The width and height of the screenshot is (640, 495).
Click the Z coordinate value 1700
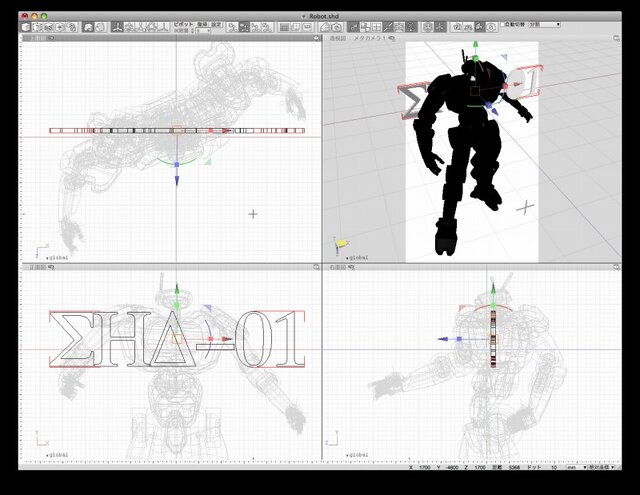tap(480, 467)
